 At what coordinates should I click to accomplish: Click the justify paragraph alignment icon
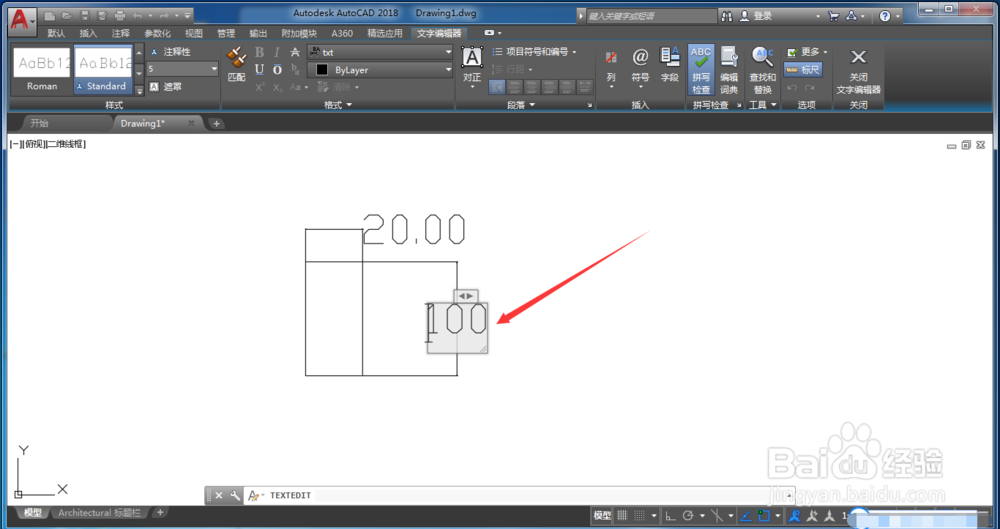[566, 86]
